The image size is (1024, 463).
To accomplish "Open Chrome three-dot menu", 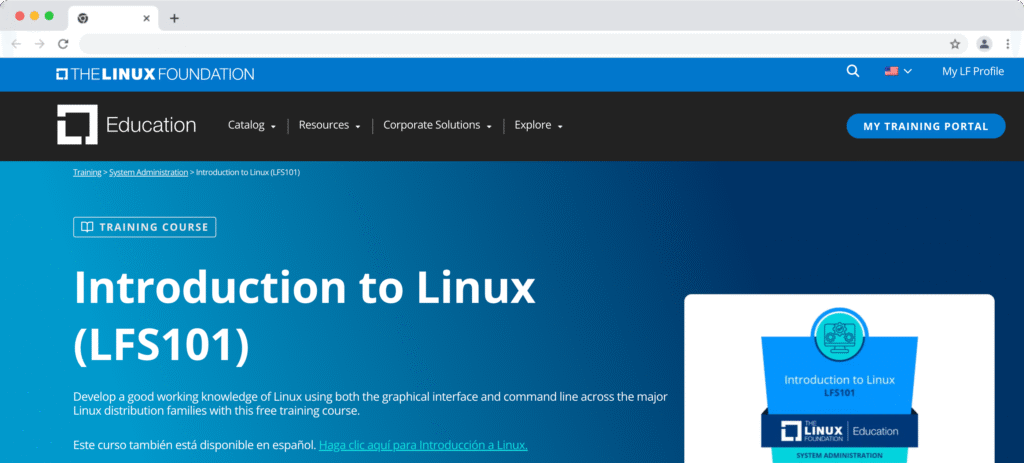I will pyautogui.click(x=1008, y=44).
